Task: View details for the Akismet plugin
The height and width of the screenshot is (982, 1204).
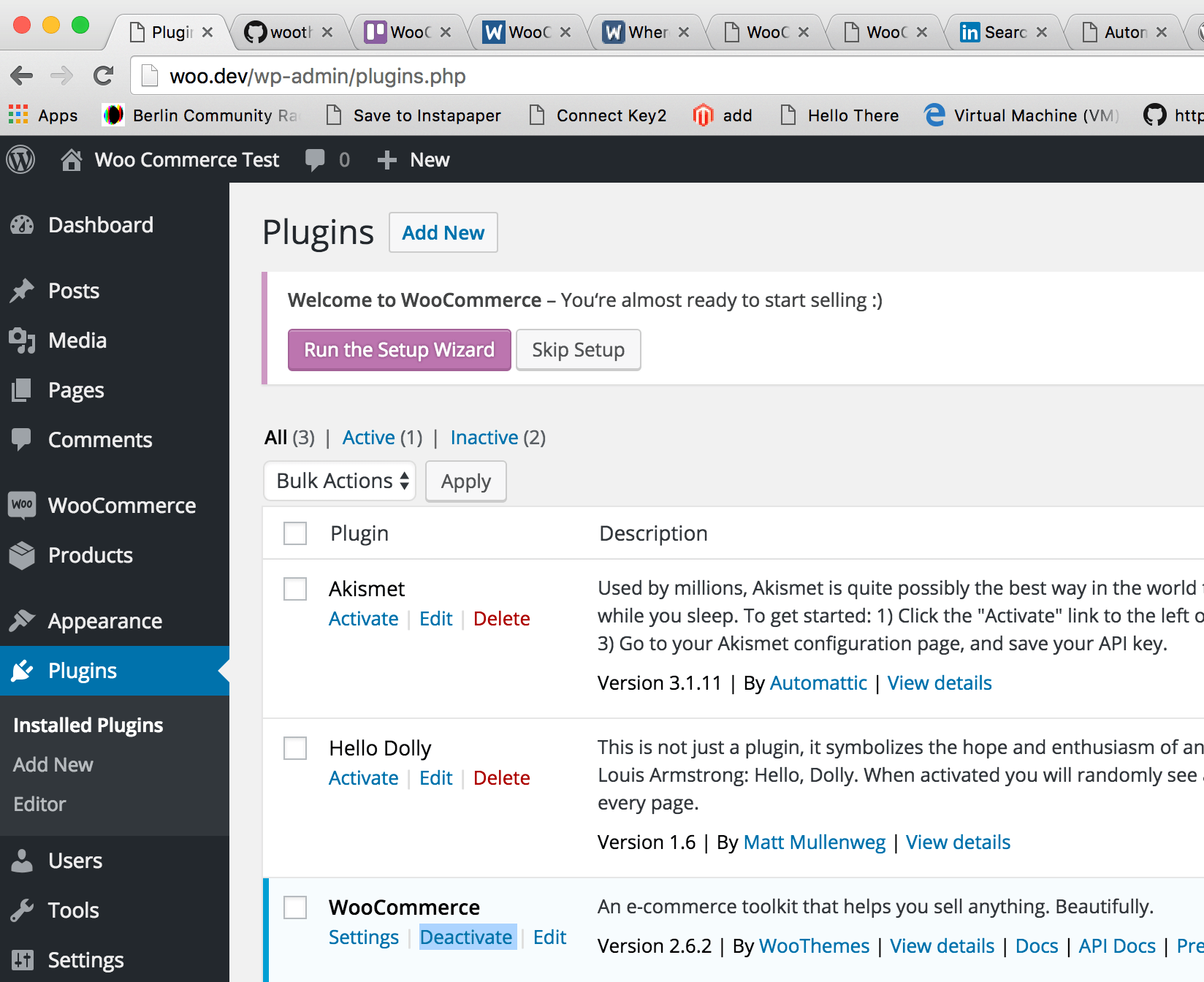Action: coord(940,683)
